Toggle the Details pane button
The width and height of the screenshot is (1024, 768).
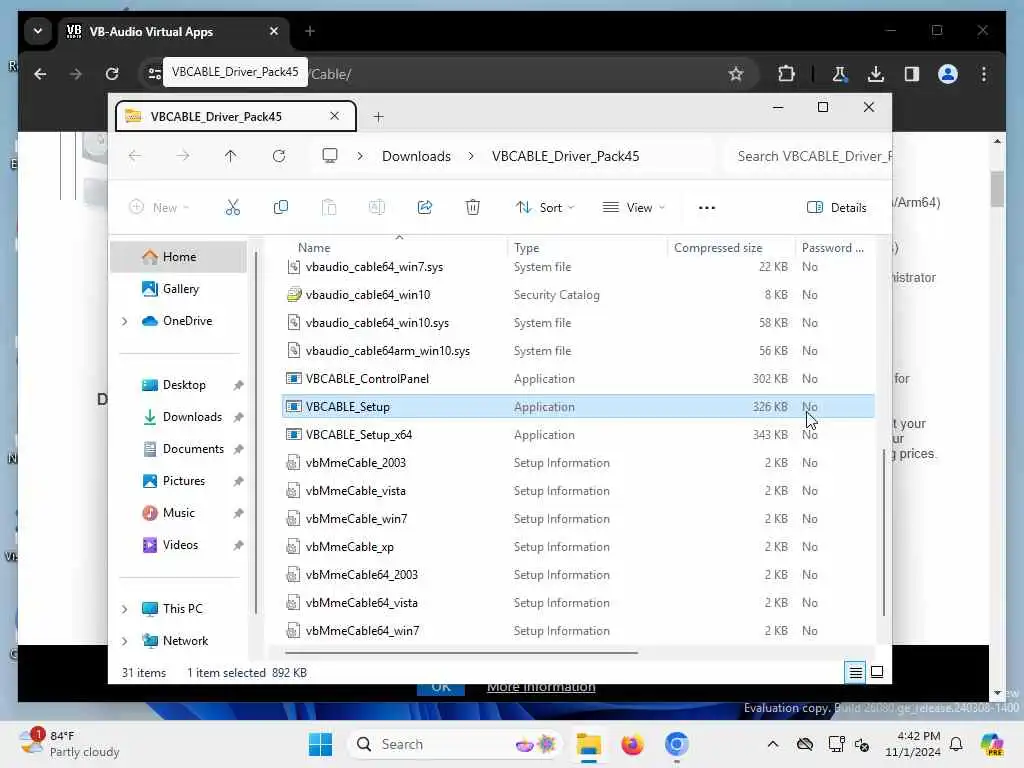(x=837, y=208)
